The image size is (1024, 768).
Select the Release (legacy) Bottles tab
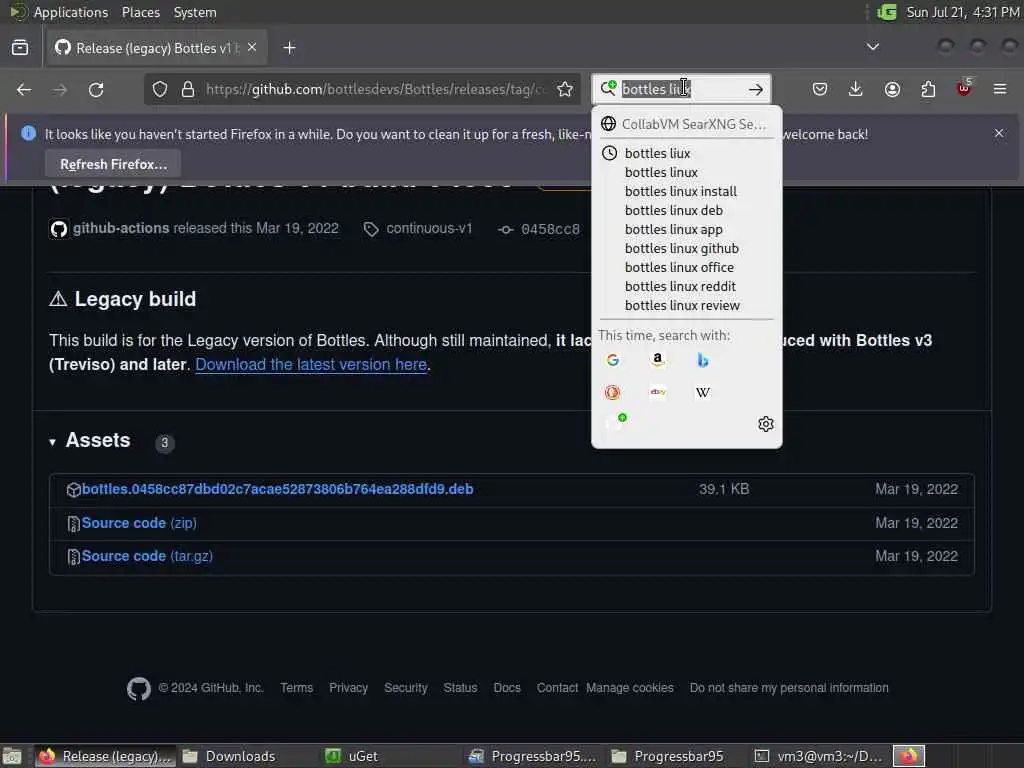157,48
